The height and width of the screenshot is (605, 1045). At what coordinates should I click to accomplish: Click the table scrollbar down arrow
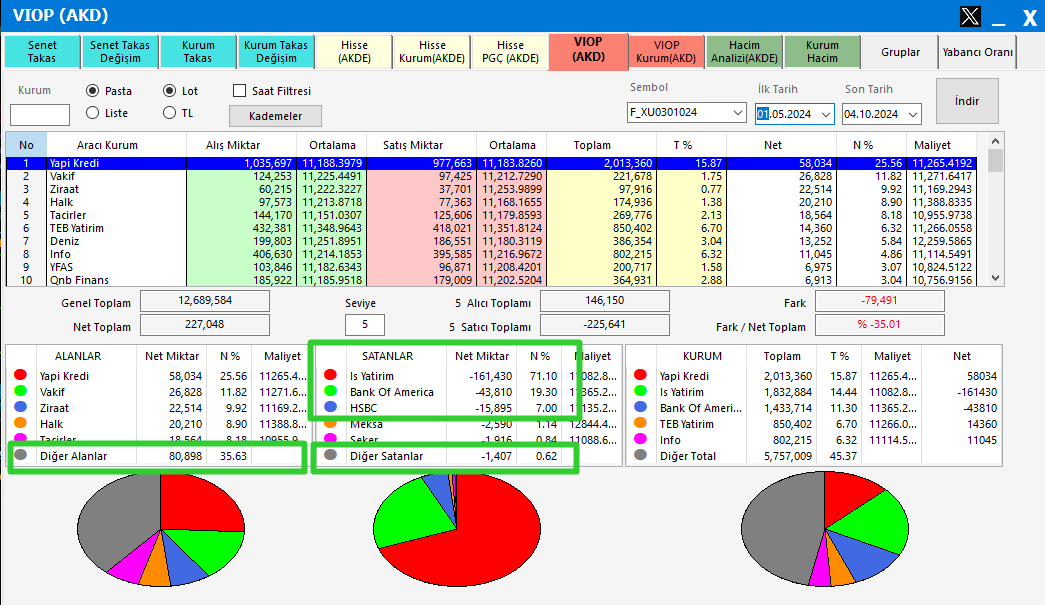click(996, 278)
